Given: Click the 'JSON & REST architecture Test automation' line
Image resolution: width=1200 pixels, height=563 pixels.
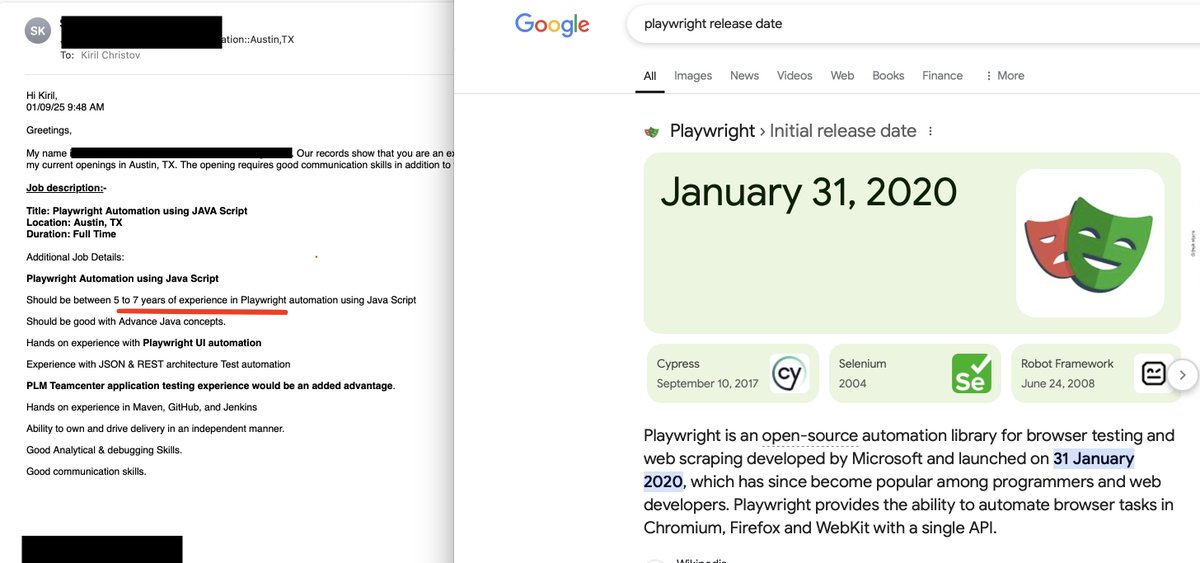Looking at the screenshot, I should pyautogui.click(x=158, y=364).
